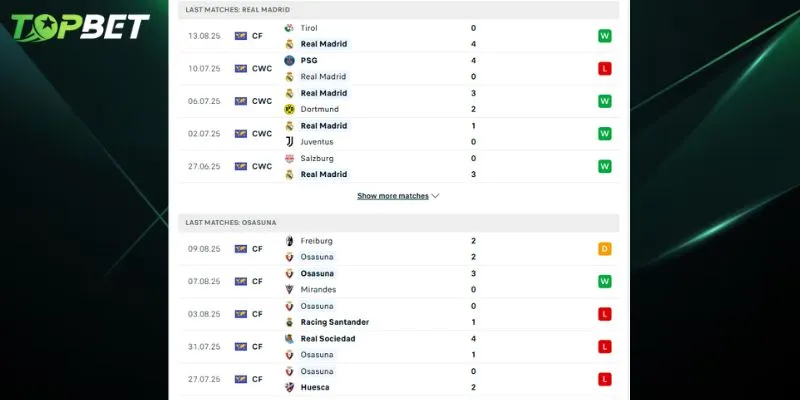800x400 pixels.
Task: Click the Mirandes team crest icon
Action: 289,289
